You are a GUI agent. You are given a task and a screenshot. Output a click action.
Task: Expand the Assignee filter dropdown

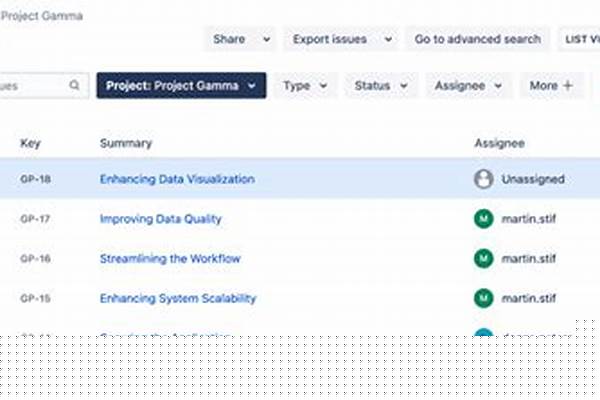pyautogui.click(x=498, y=86)
